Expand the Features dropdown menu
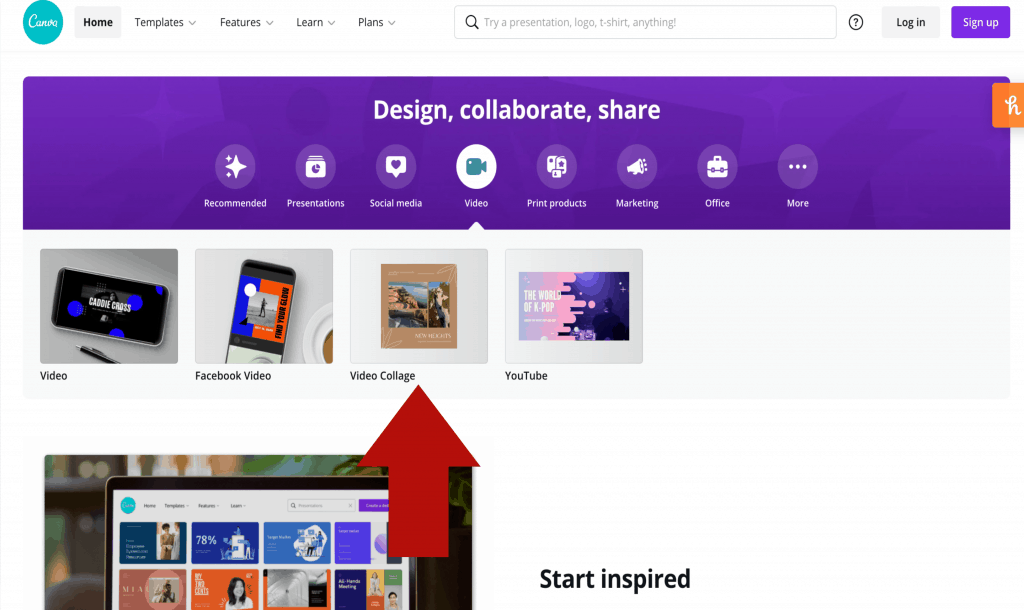The height and width of the screenshot is (610, 1024). coord(246,22)
